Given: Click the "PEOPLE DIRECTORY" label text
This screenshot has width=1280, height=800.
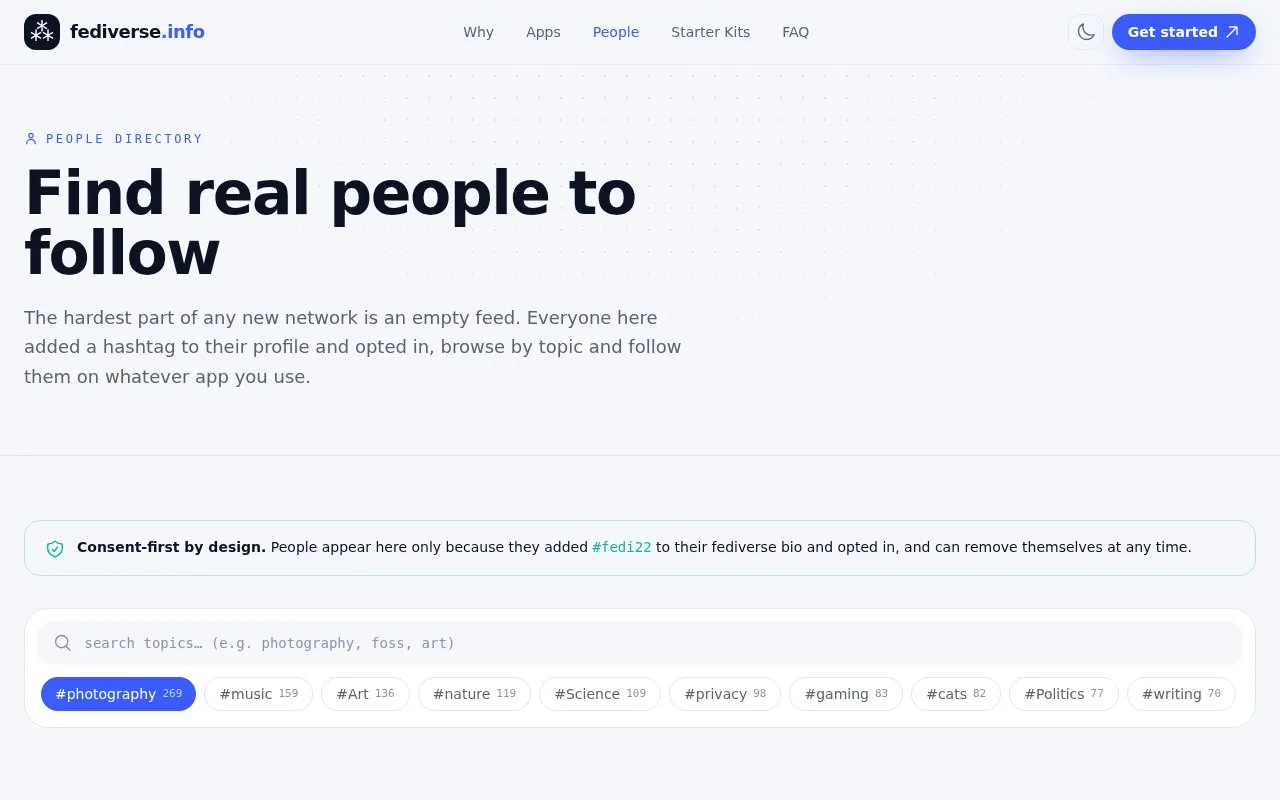Looking at the screenshot, I should pos(124,139).
